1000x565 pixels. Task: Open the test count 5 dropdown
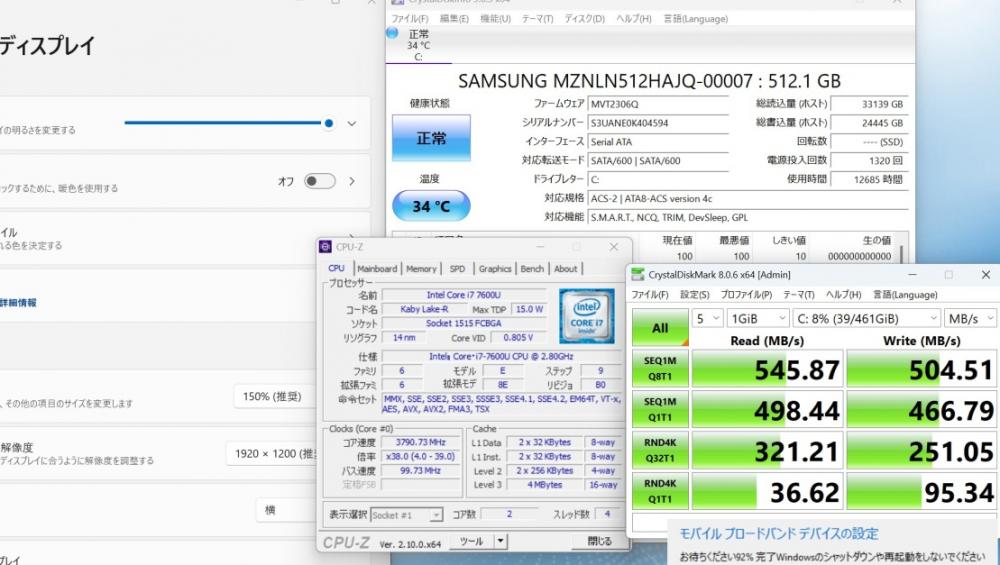tap(707, 318)
